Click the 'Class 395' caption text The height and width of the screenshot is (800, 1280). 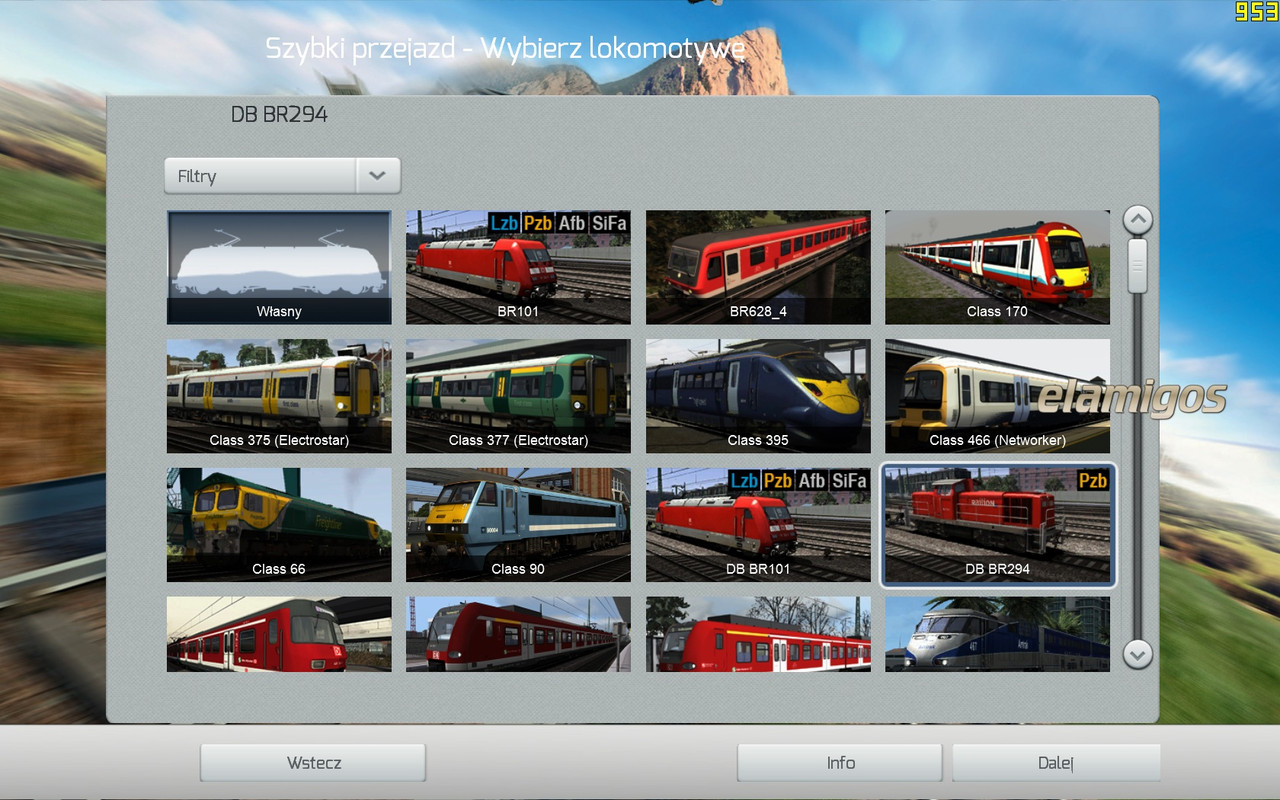click(x=758, y=440)
